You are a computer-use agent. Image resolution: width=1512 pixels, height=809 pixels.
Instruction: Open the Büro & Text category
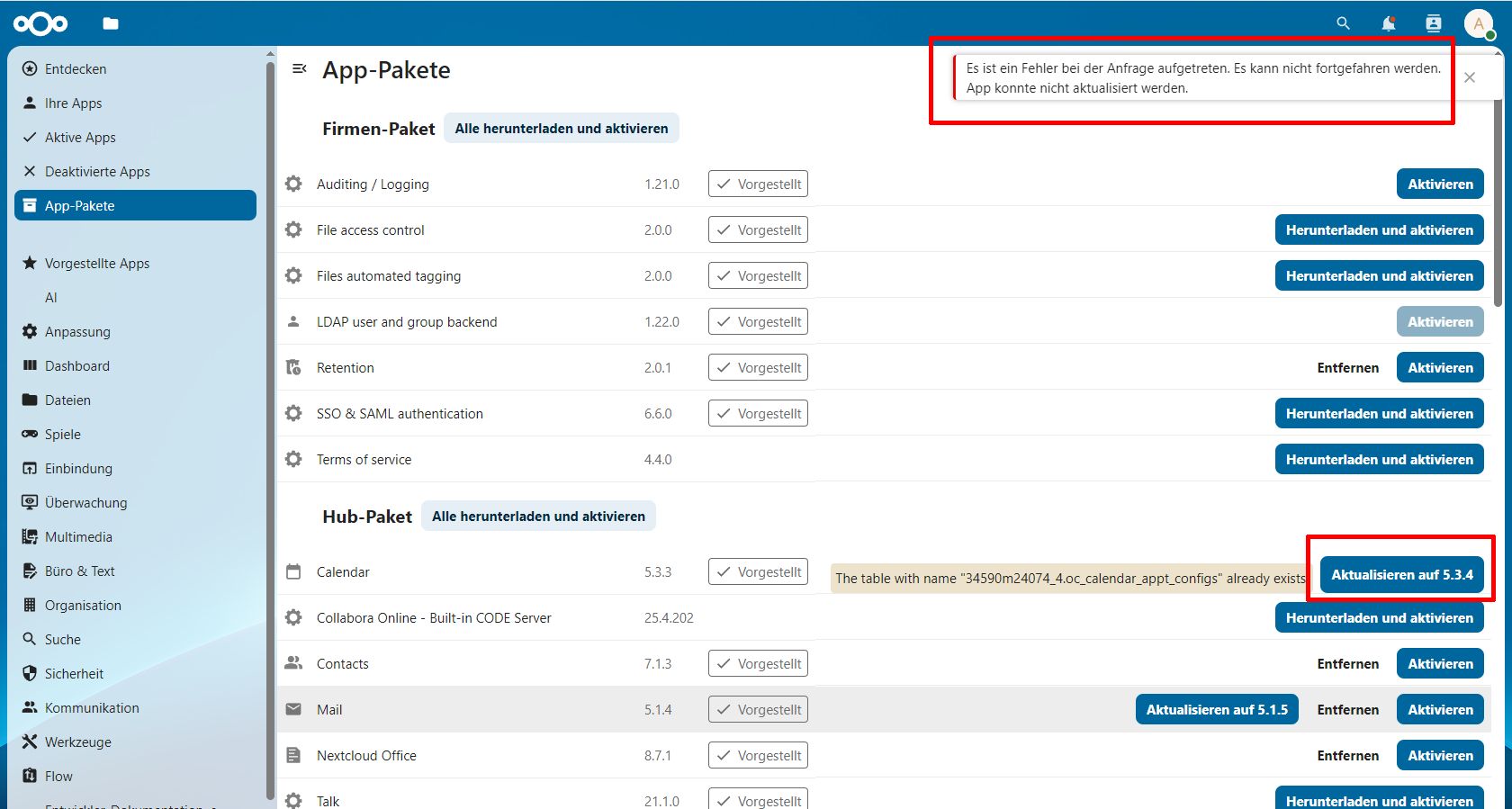pyautogui.click(x=135, y=571)
